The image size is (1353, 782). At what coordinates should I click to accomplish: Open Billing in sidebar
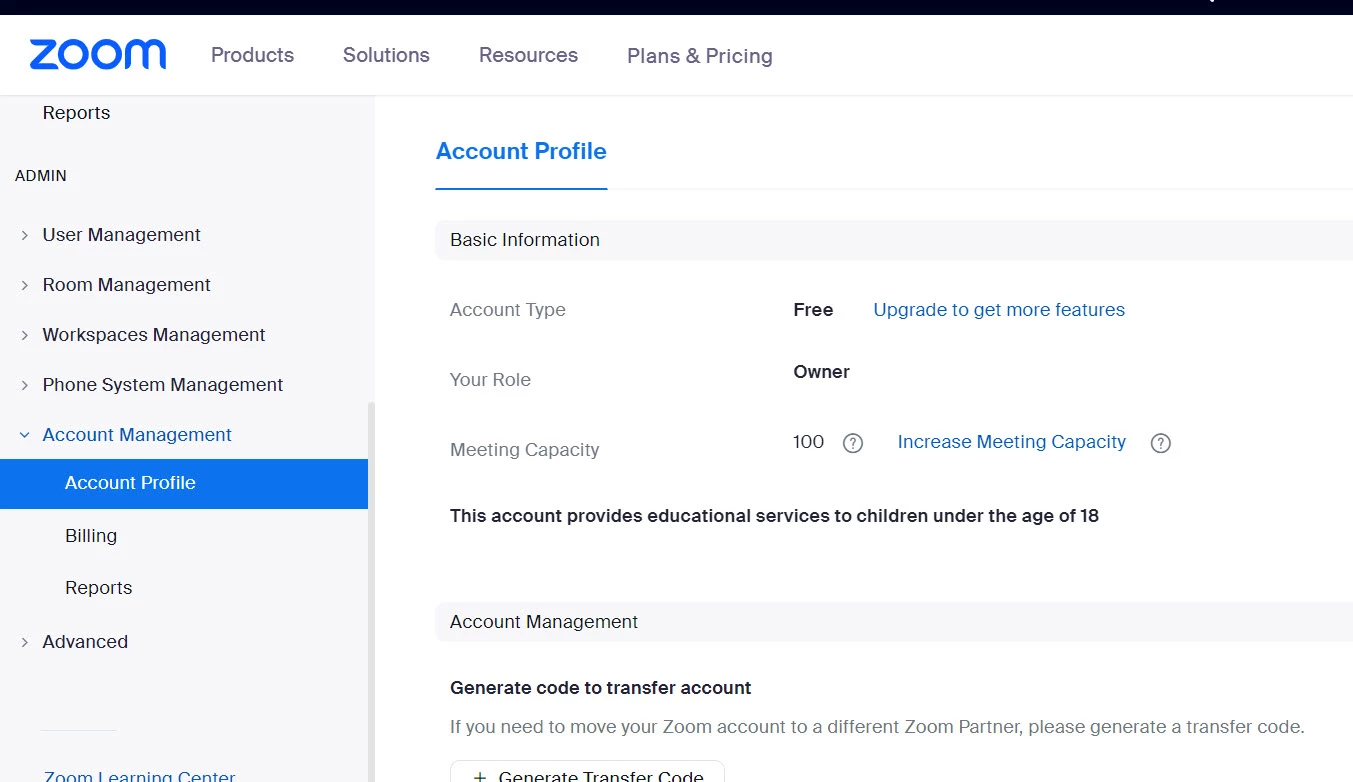click(x=91, y=536)
